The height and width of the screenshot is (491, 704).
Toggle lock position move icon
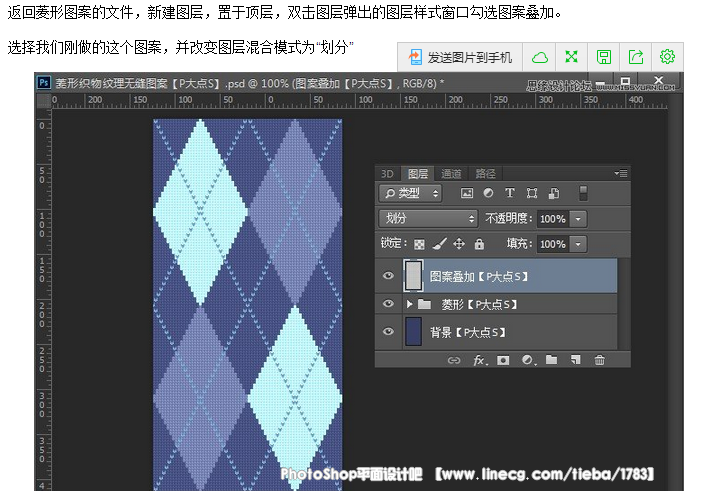459,244
